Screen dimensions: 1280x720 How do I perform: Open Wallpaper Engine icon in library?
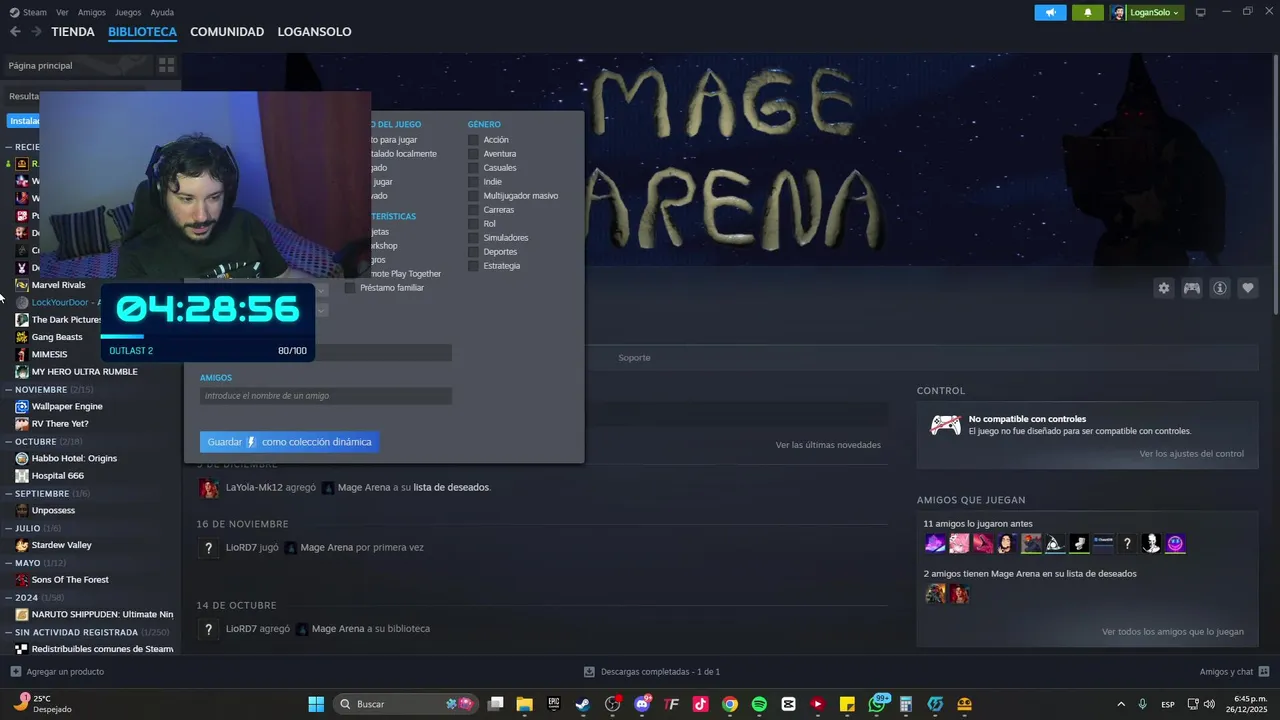point(22,406)
